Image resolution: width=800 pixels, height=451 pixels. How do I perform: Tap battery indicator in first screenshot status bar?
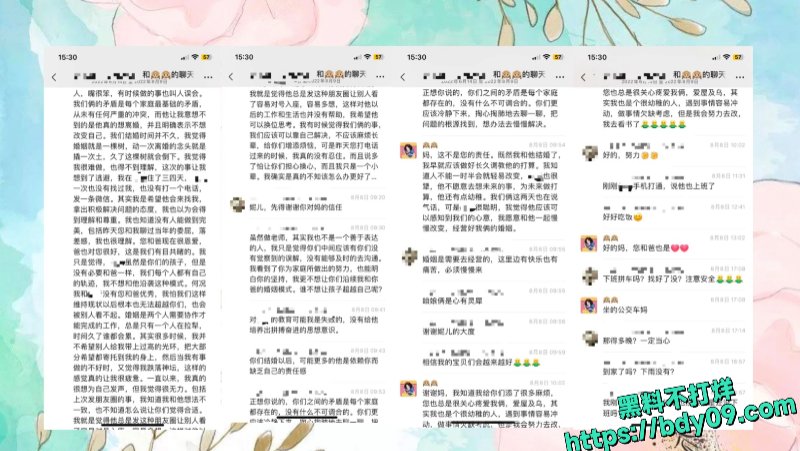pos(206,57)
